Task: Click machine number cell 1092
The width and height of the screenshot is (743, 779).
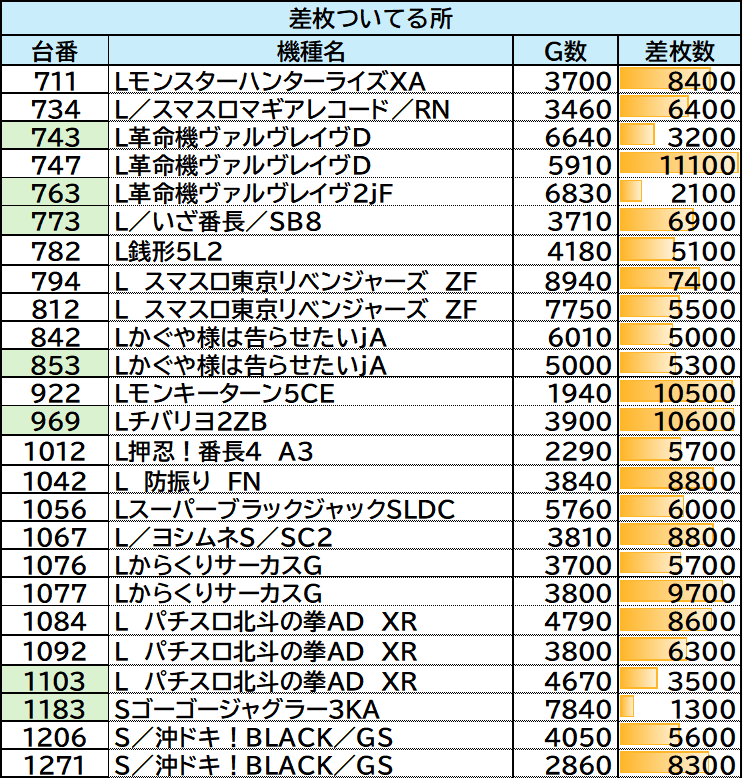Action: 55,650
